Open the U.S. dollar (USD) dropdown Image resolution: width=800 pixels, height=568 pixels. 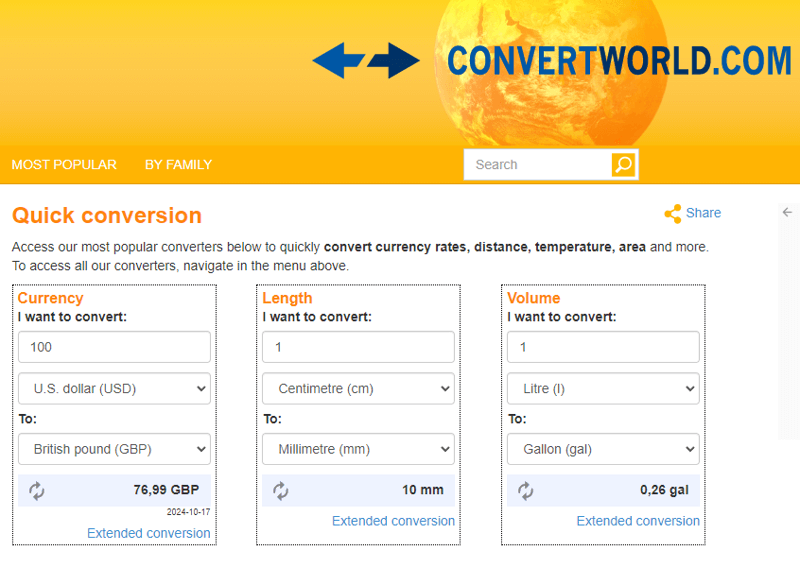[114, 388]
